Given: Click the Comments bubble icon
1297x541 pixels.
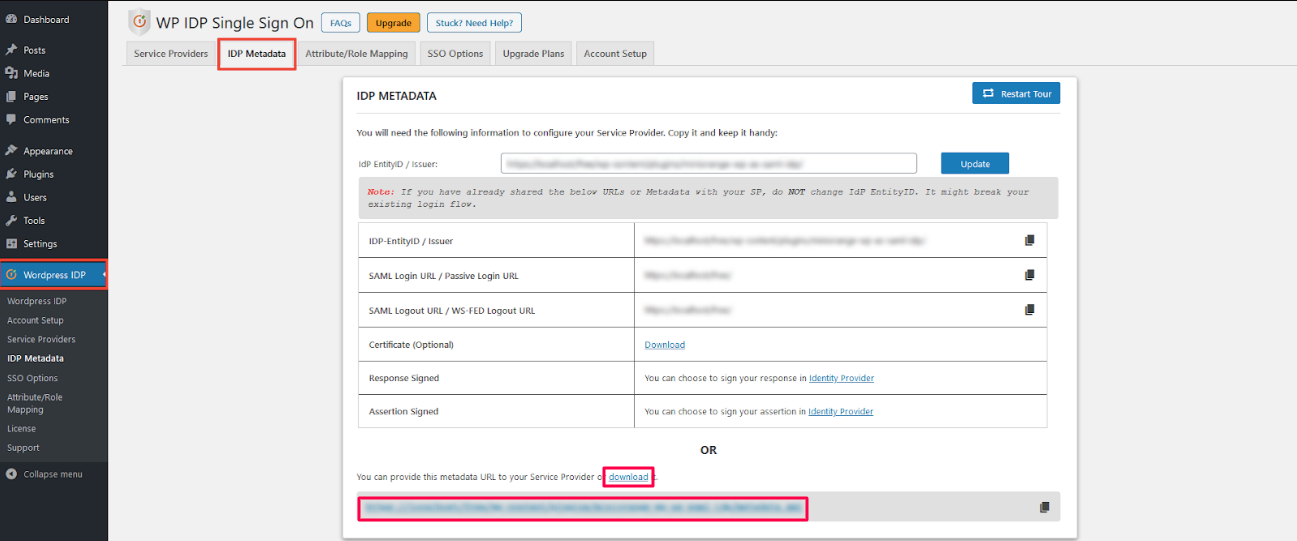Looking at the screenshot, I should point(11,119).
